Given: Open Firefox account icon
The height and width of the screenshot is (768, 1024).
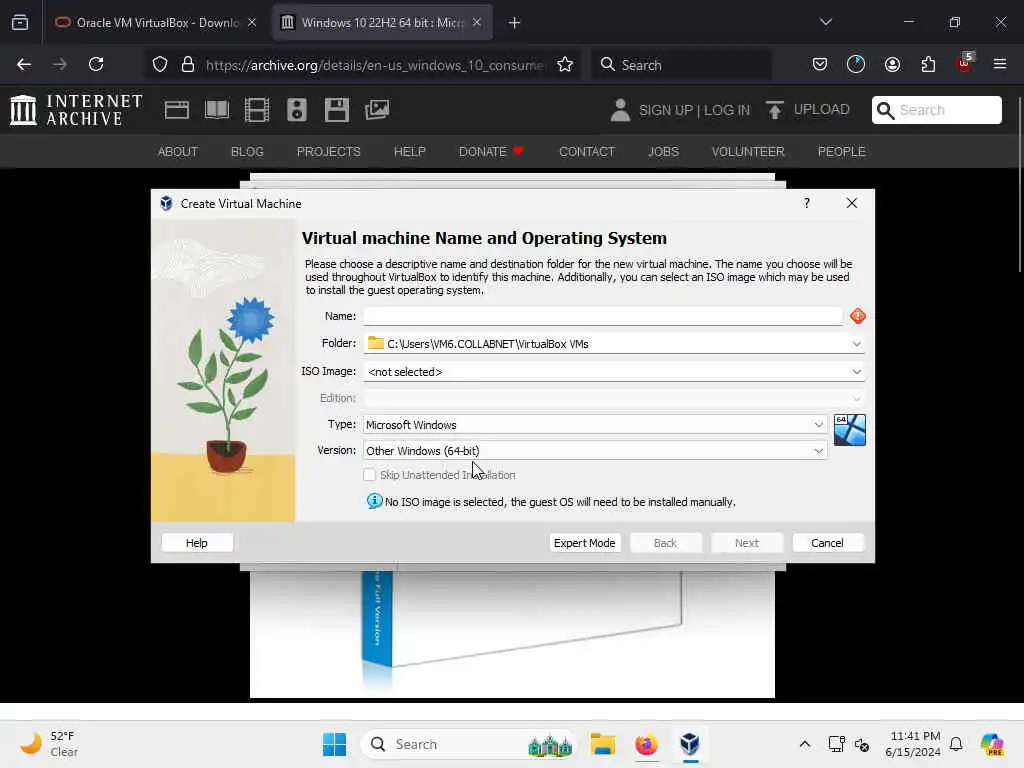Looking at the screenshot, I should [892, 64].
